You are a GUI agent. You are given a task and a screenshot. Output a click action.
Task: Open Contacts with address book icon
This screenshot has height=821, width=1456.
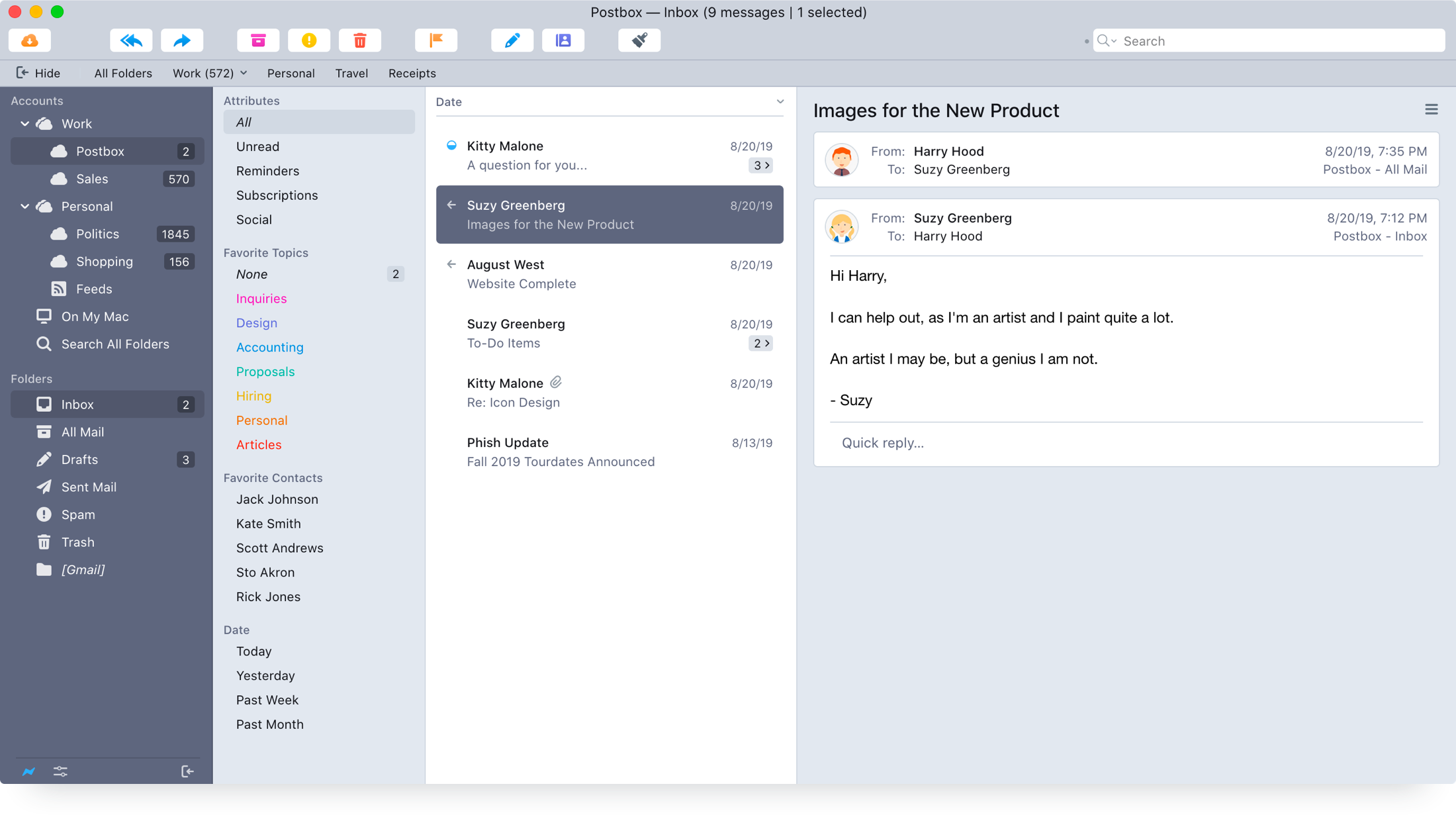(x=563, y=40)
